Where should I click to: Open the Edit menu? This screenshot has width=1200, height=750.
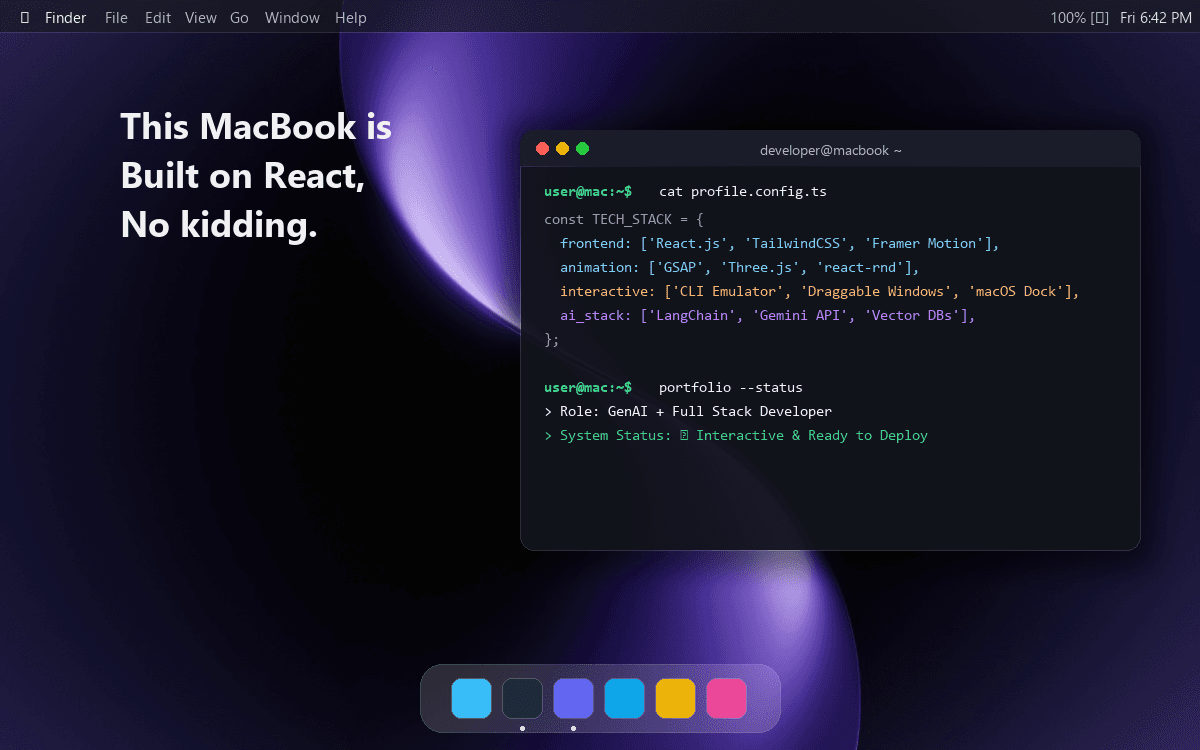point(158,18)
